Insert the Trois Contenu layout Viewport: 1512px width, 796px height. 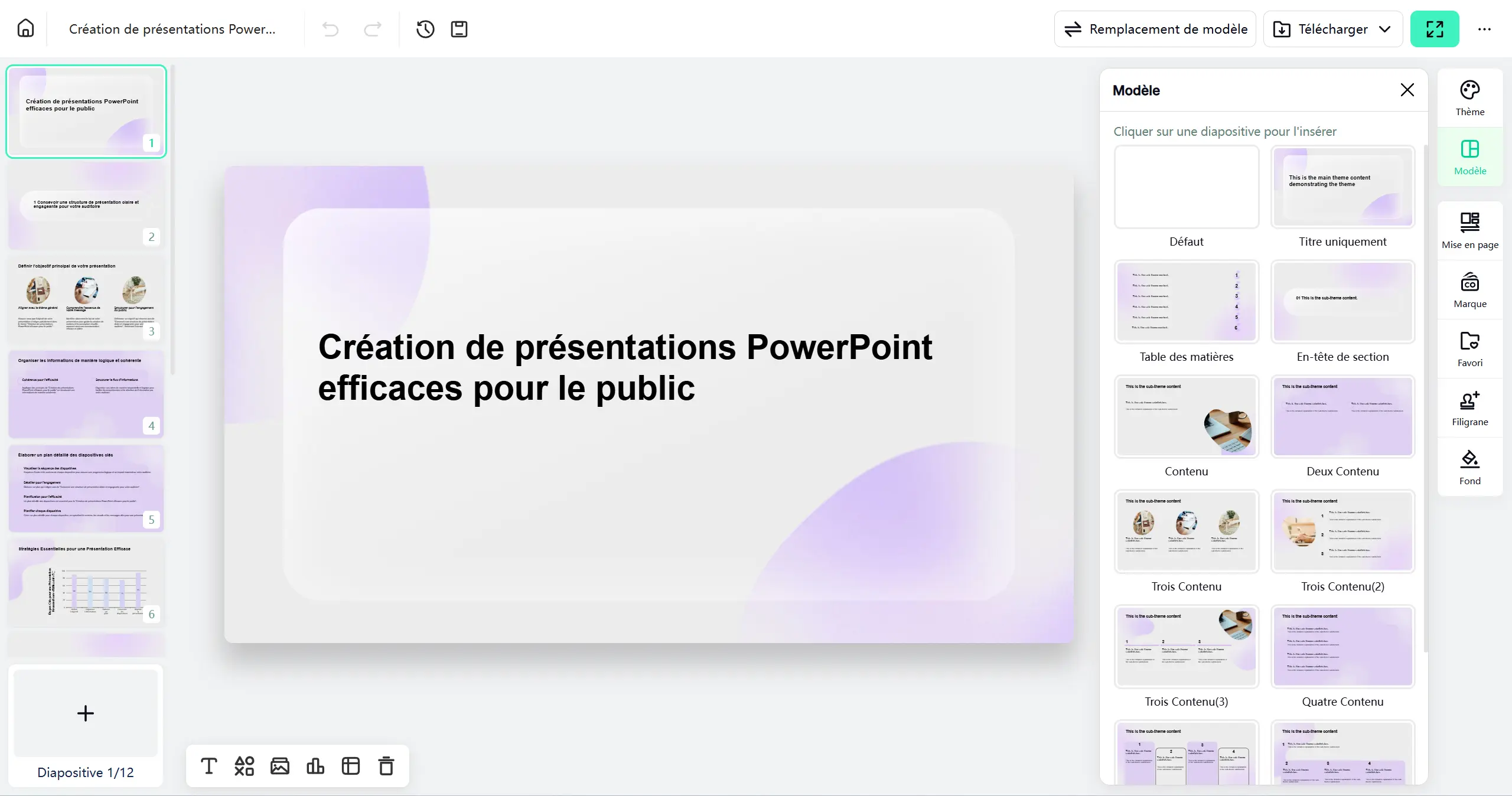pos(1186,531)
